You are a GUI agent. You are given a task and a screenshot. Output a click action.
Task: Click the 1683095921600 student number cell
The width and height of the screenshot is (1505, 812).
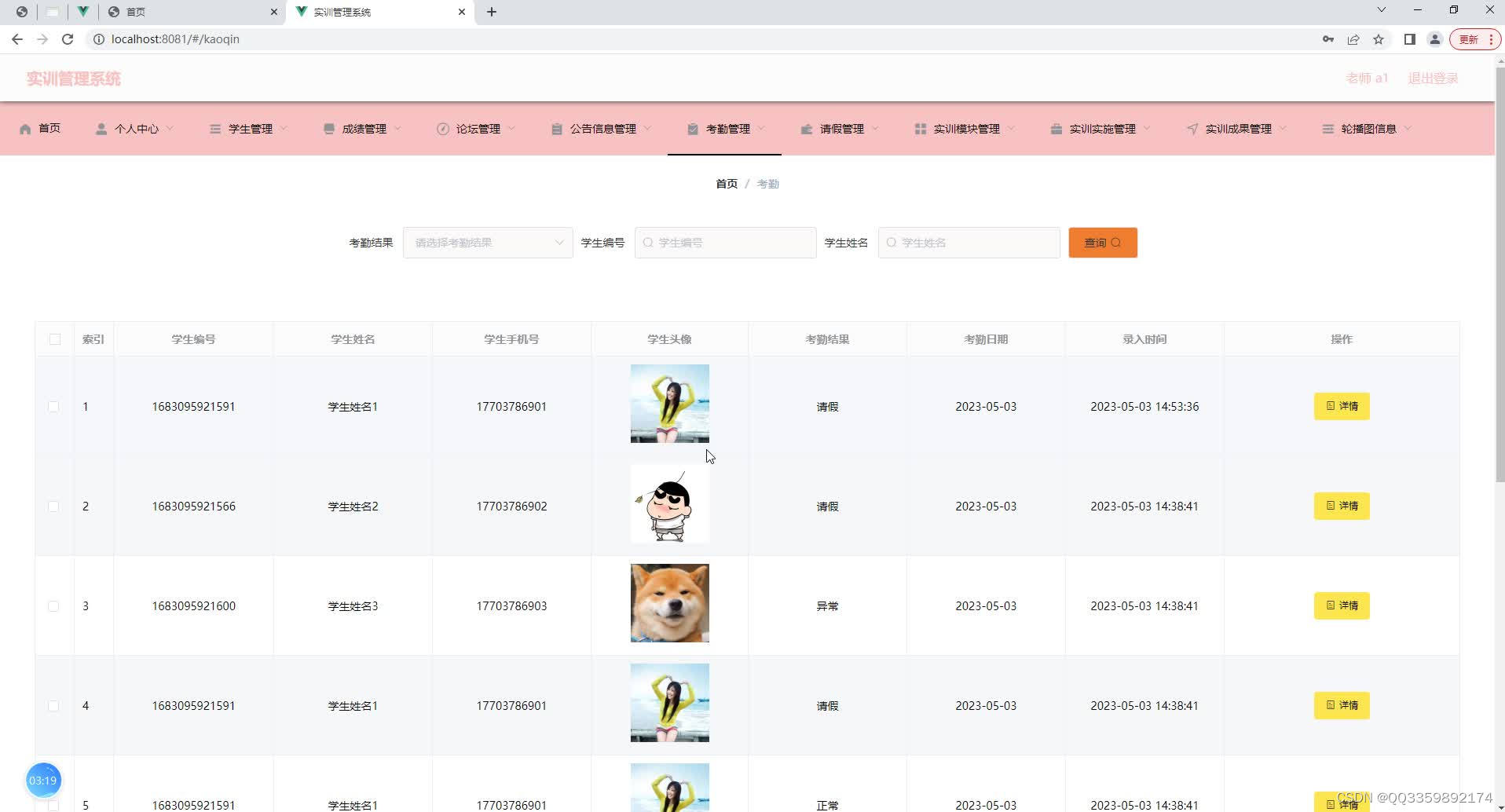click(193, 606)
